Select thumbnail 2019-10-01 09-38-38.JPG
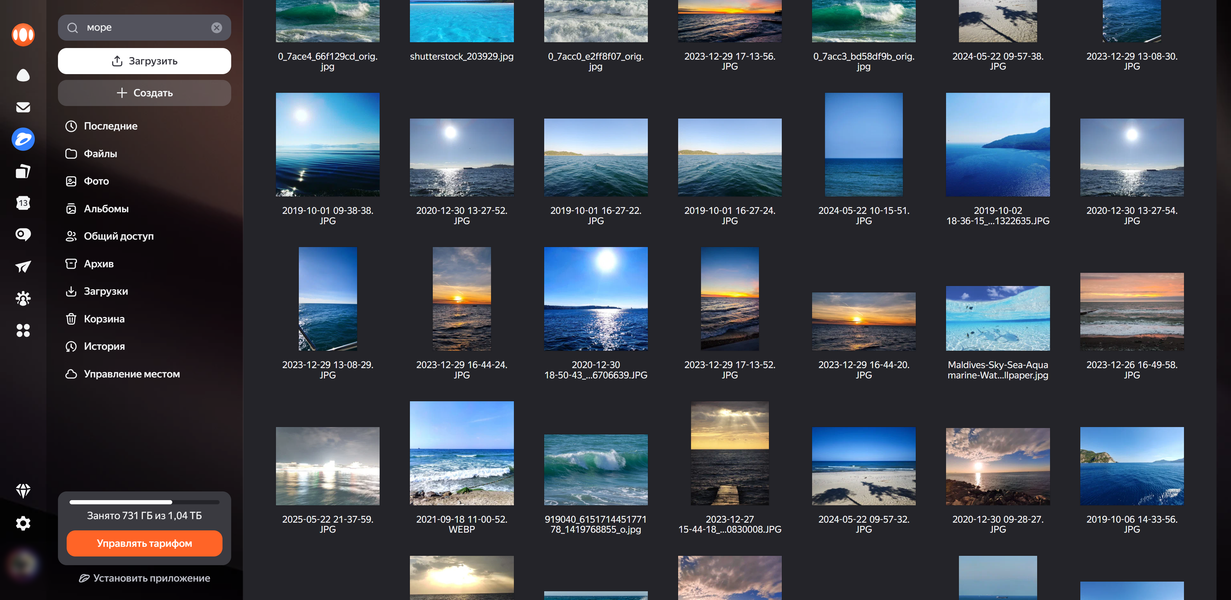Image resolution: width=1231 pixels, height=600 pixels. coord(327,145)
